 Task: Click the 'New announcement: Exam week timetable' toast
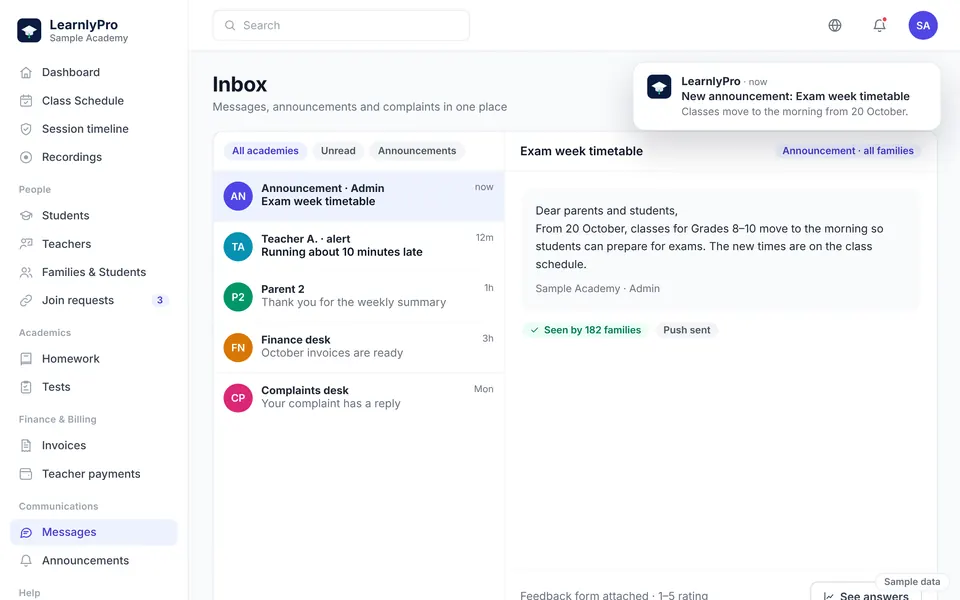(x=786, y=96)
